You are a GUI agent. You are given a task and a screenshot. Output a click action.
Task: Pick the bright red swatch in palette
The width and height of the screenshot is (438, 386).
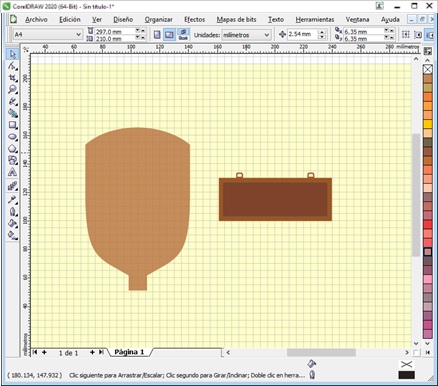(428, 225)
